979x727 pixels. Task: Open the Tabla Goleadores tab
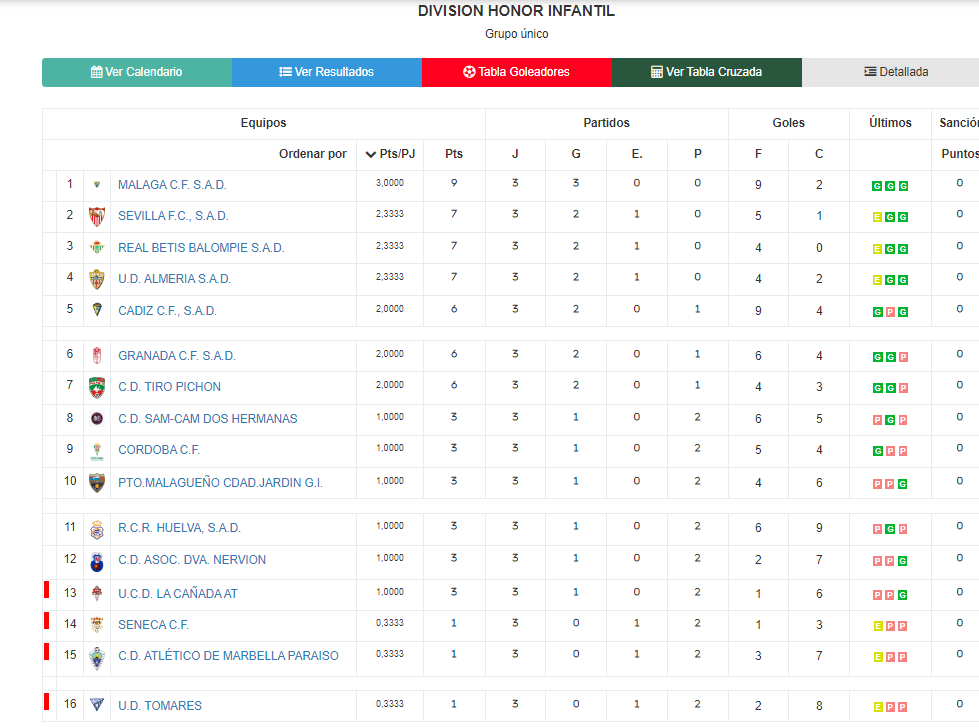(x=516, y=72)
